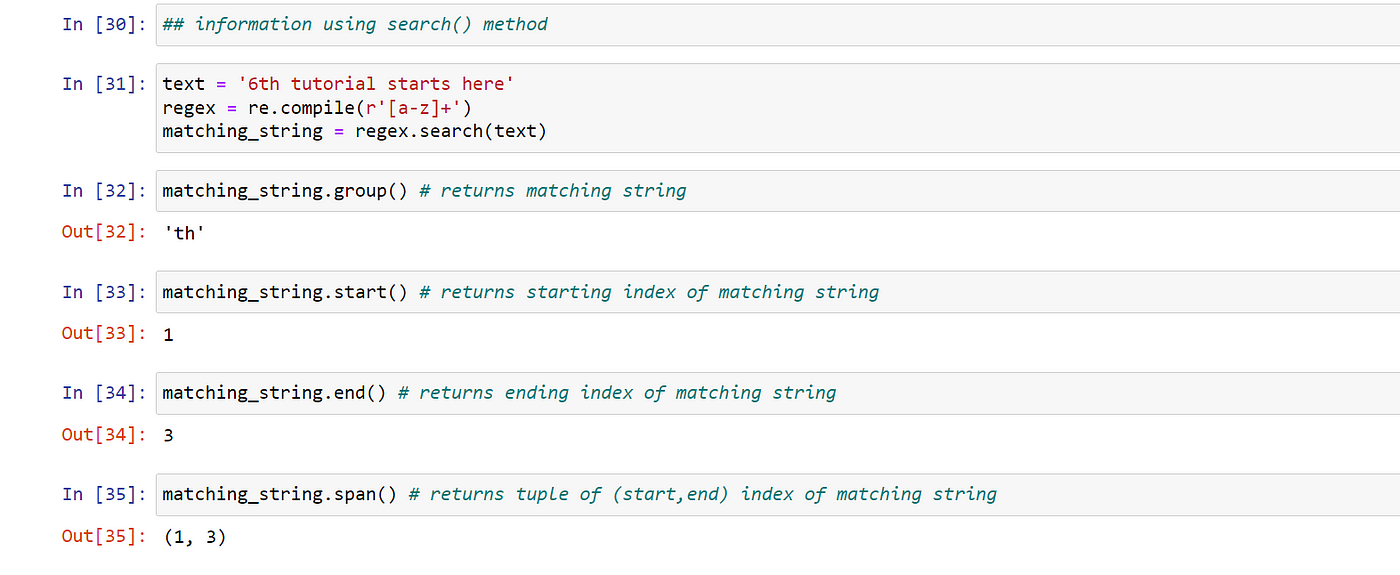Click the In [32] prompt label

(104, 191)
